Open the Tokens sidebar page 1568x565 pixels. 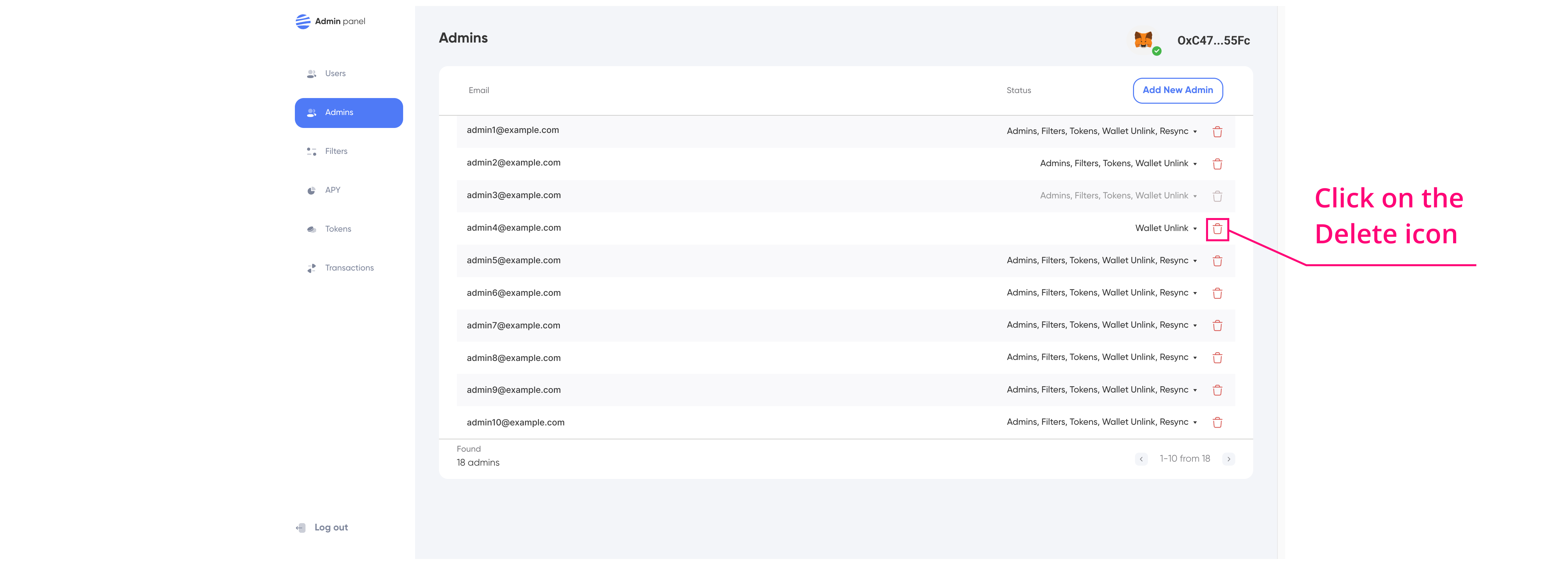337,229
